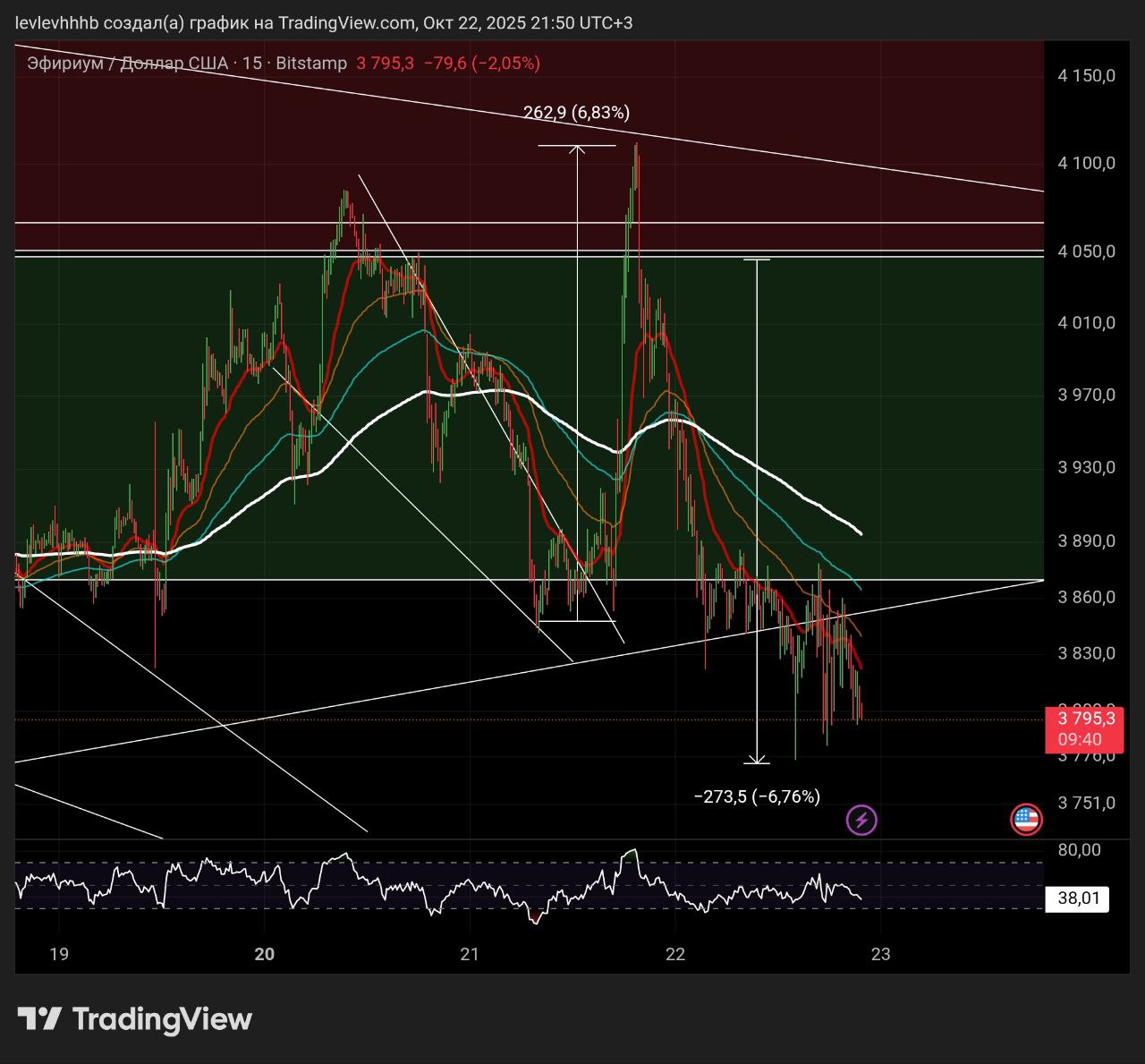Click the 09:40 candle countdown timer
The image size is (1145, 1064).
[1080, 739]
